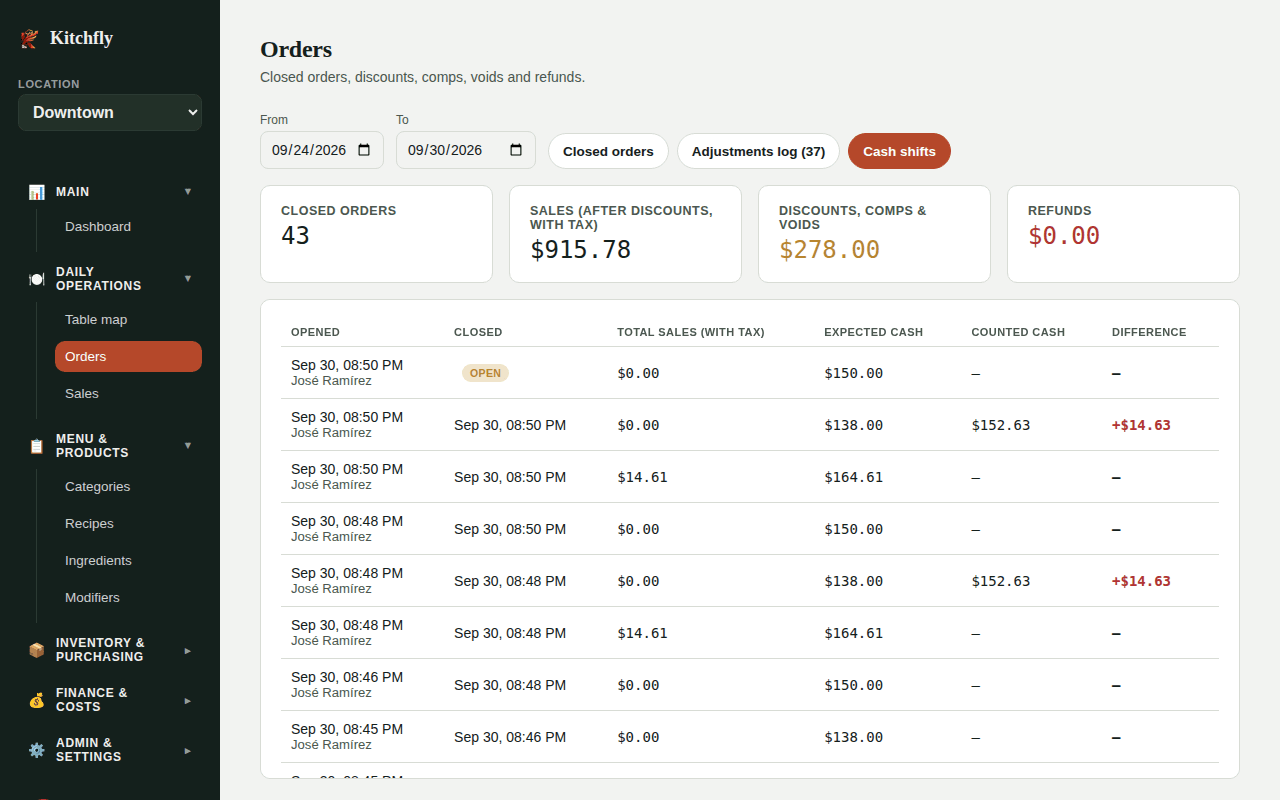The image size is (1280, 800).
Task: Open the From date calendar picker icon
Action: [x=364, y=150]
